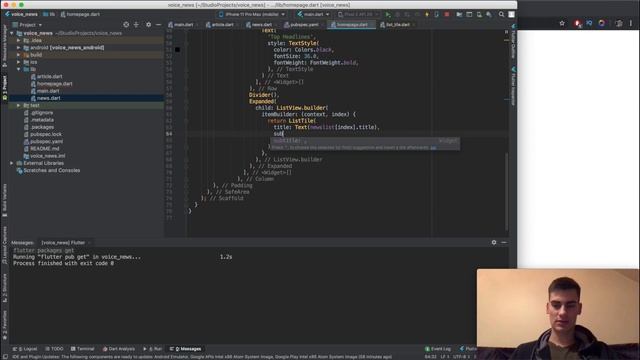The height and width of the screenshot is (360, 640).
Task: Open the Project view dropdown
Action: coord(27,25)
